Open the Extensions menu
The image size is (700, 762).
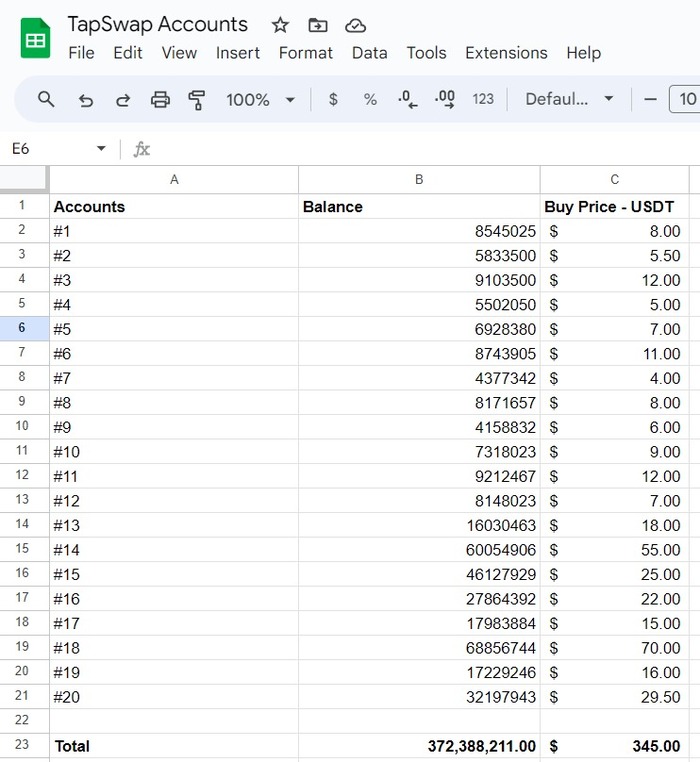click(x=506, y=53)
